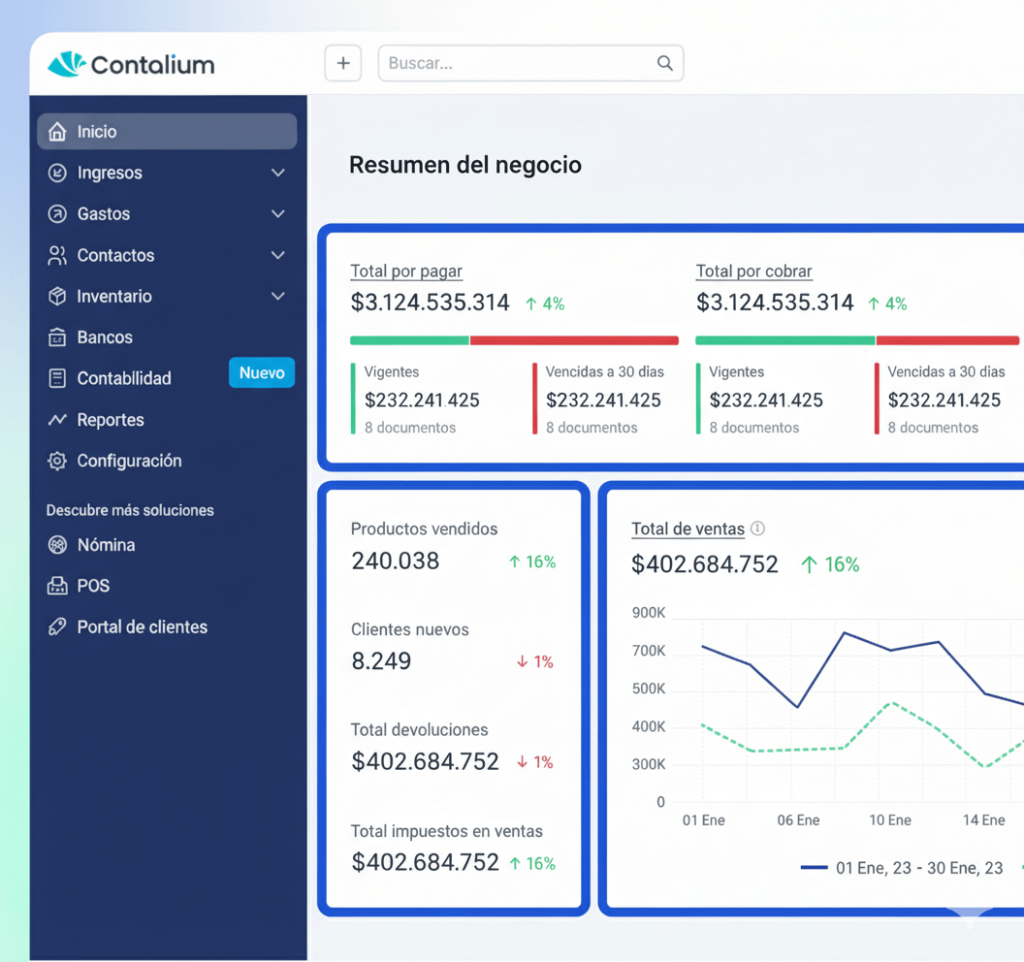Open the Total por pagar link

coord(406,271)
